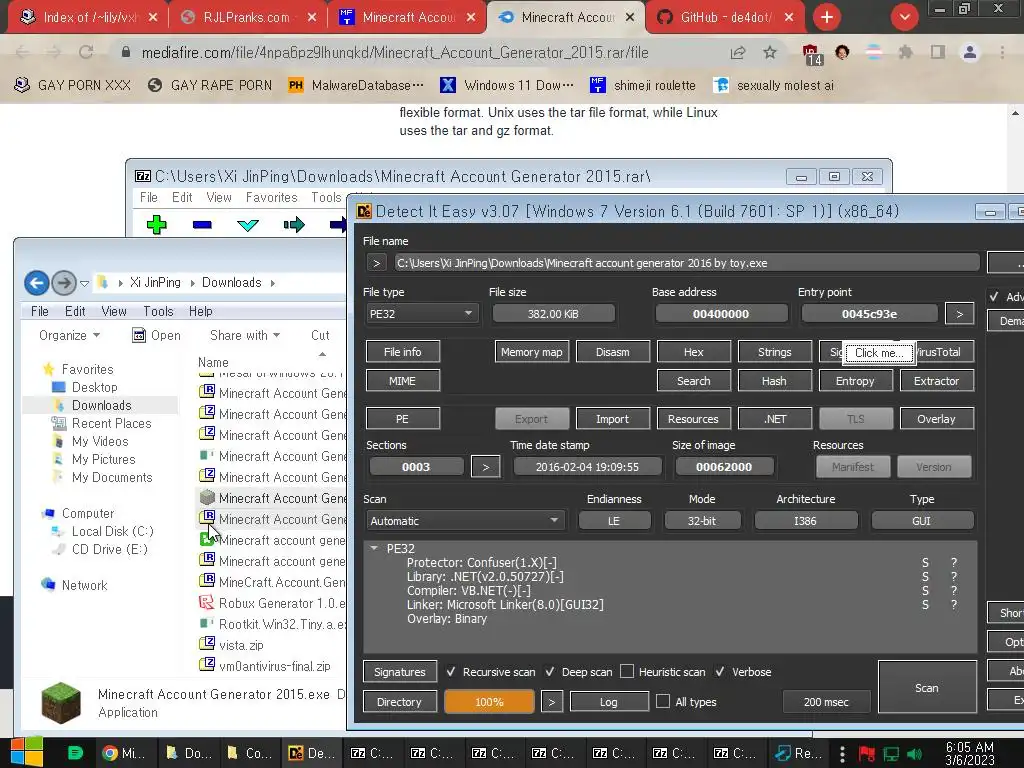Go back in Explorer with blue arrow
This screenshot has width=1024, height=768.
37,283
